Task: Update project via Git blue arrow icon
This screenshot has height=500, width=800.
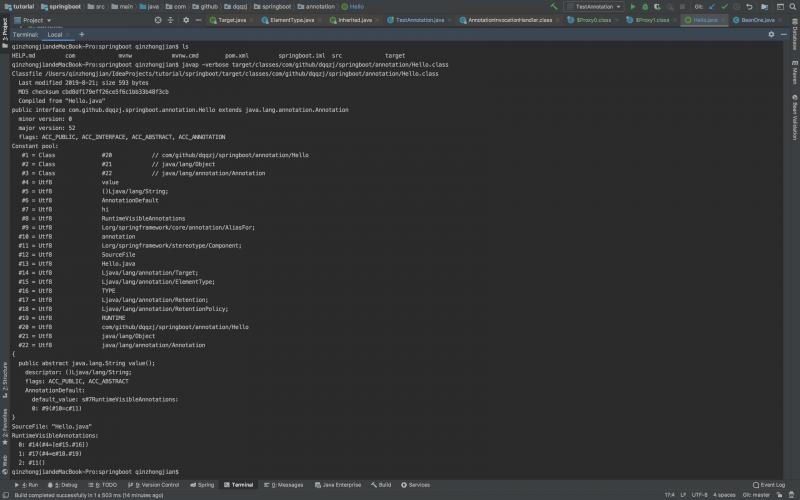Action: pos(712,7)
